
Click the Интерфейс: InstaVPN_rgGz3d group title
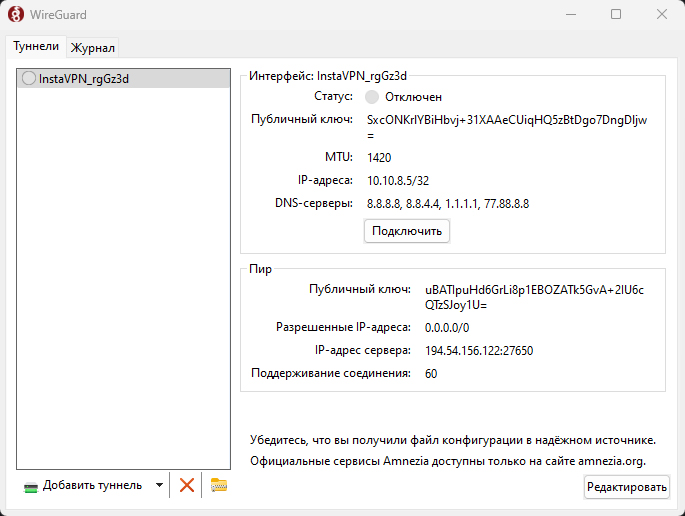pyautogui.click(x=328, y=76)
